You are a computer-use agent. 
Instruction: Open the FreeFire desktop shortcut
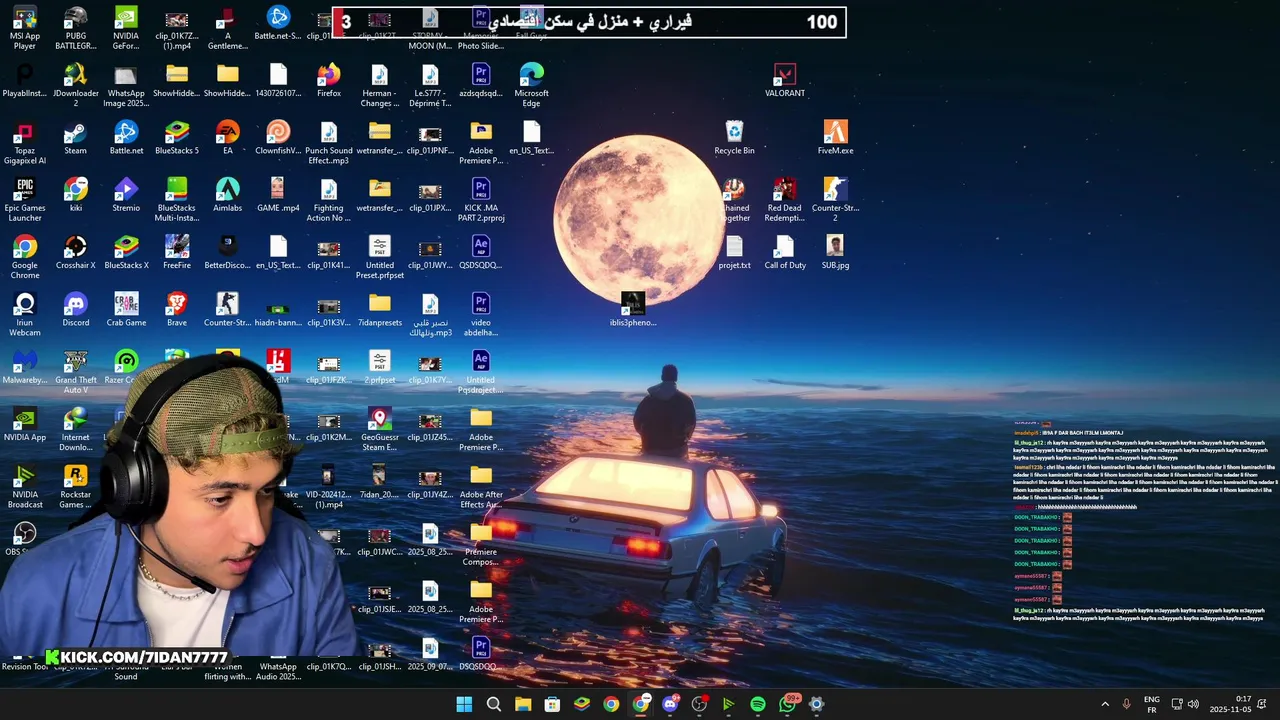(177, 252)
